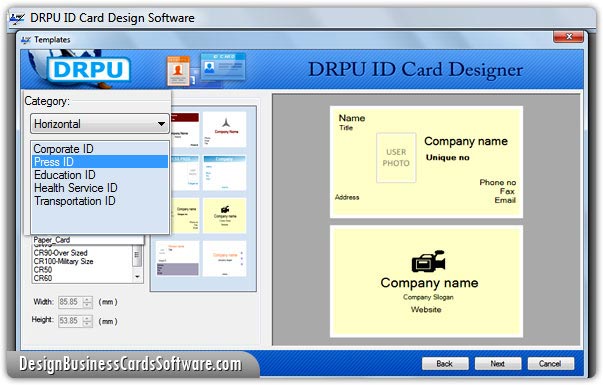Select the template with airplane logo
Screen dimensions: 603x385
225,129
